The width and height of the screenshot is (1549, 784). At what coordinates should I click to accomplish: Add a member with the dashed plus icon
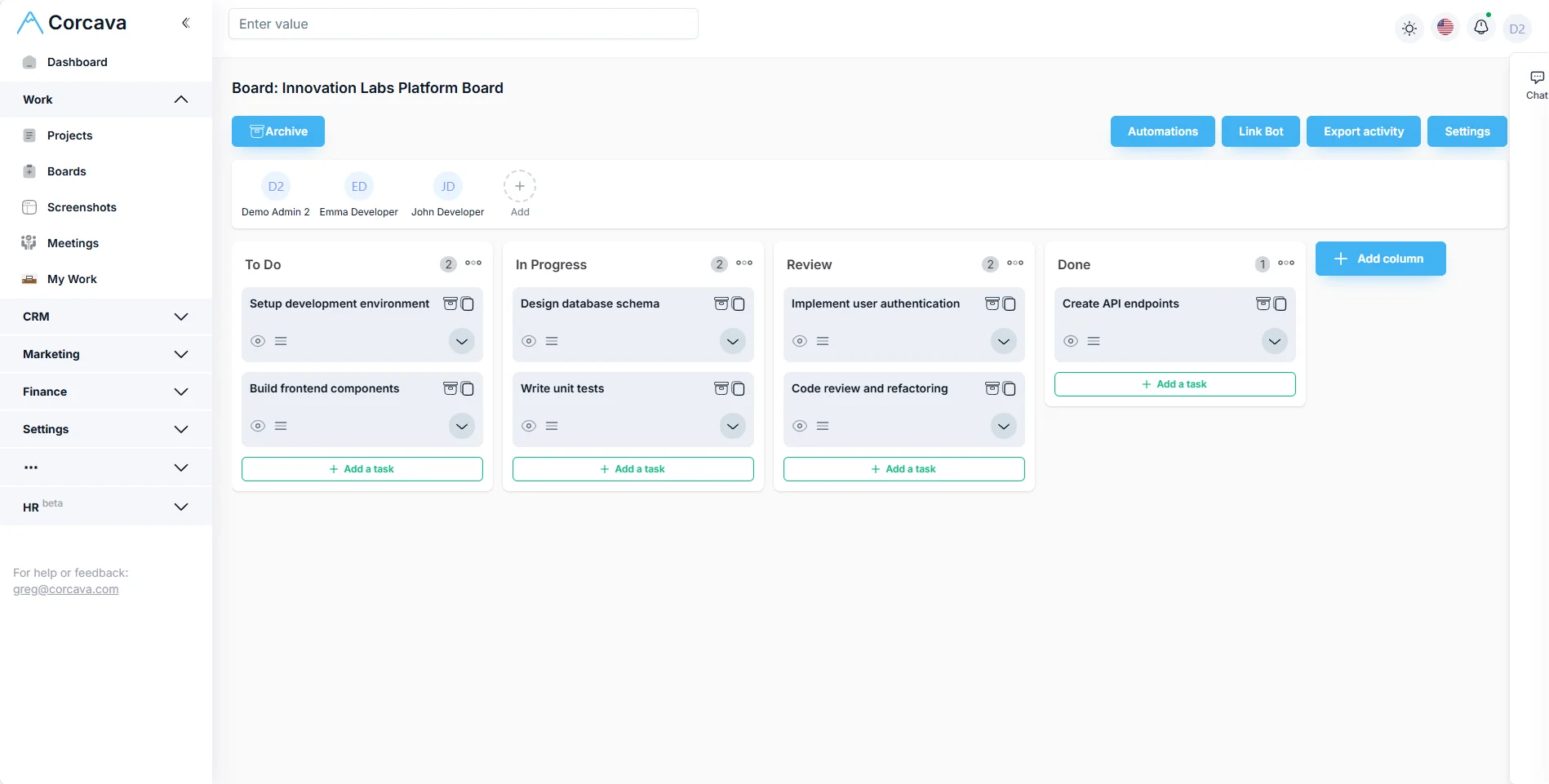(520, 186)
